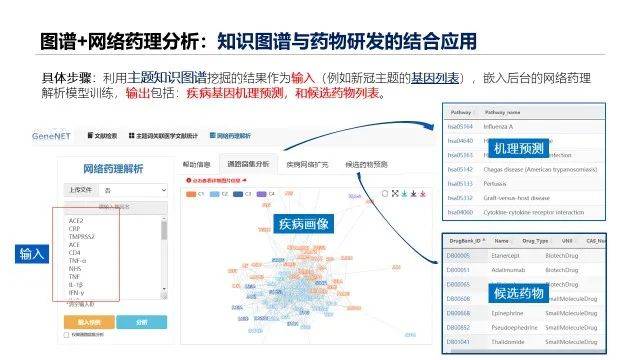Click the GeneNET logo in the header
Screen dimensions: 640x360
click(51, 136)
